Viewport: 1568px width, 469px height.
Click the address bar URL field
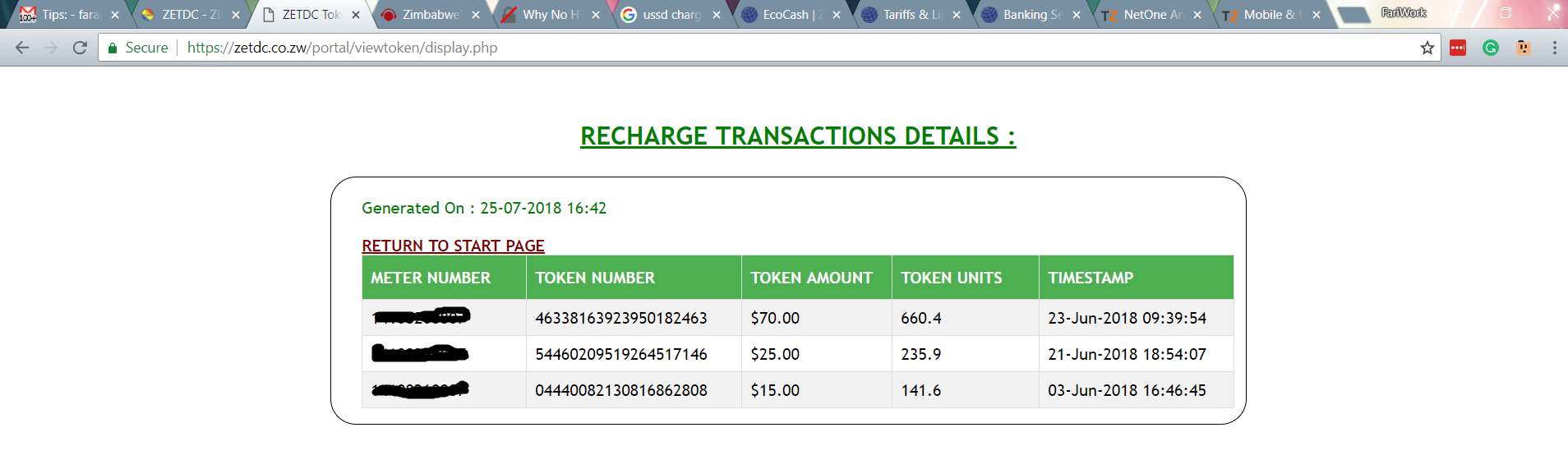click(740, 48)
